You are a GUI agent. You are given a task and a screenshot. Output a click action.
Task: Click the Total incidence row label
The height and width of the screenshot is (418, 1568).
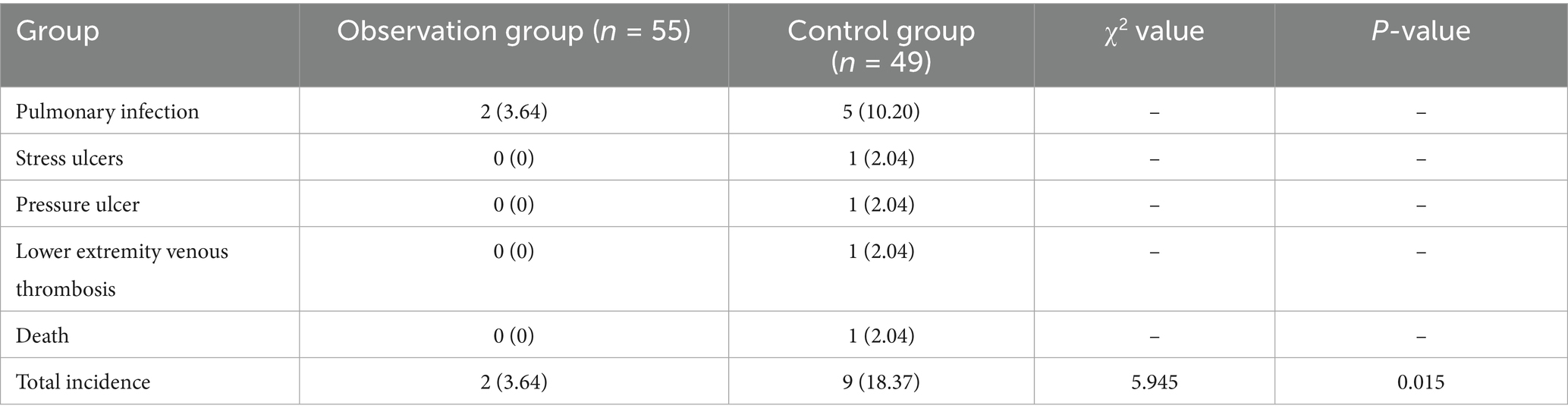point(83,382)
